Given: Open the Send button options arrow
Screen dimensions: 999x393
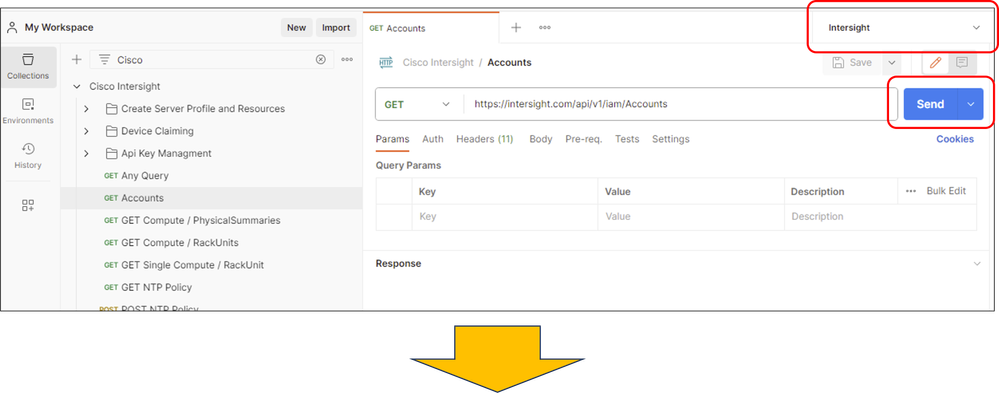Looking at the screenshot, I should click(971, 104).
